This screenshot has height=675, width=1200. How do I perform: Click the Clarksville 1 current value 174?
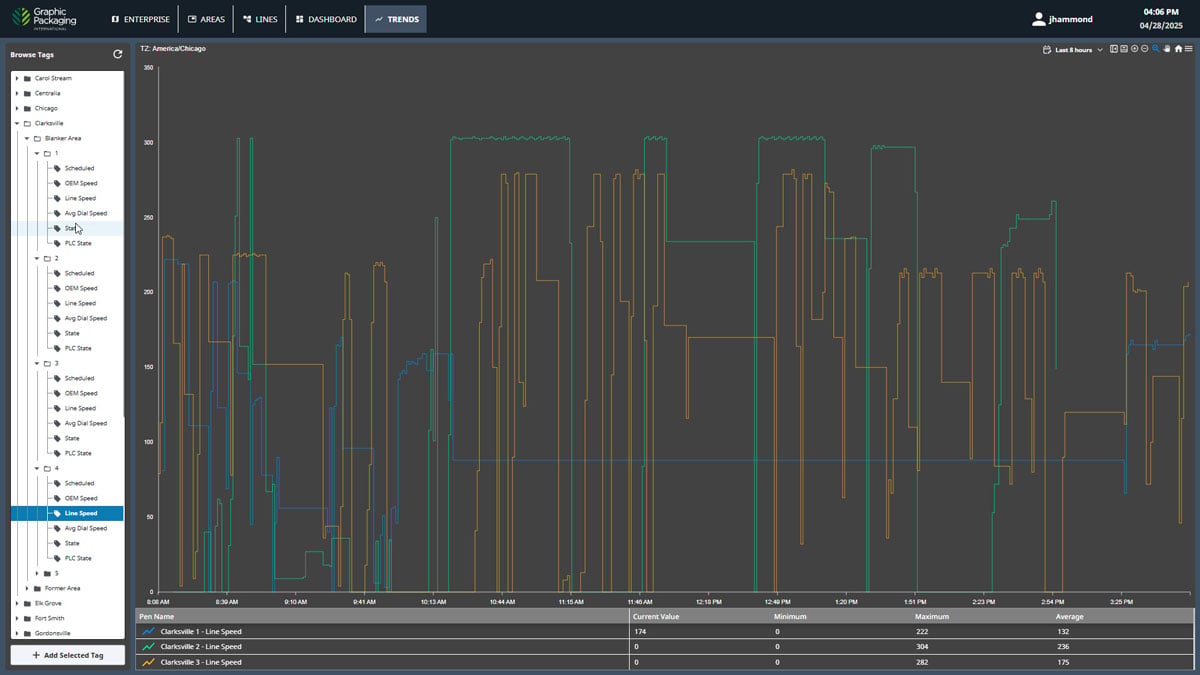[x=640, y=632]
